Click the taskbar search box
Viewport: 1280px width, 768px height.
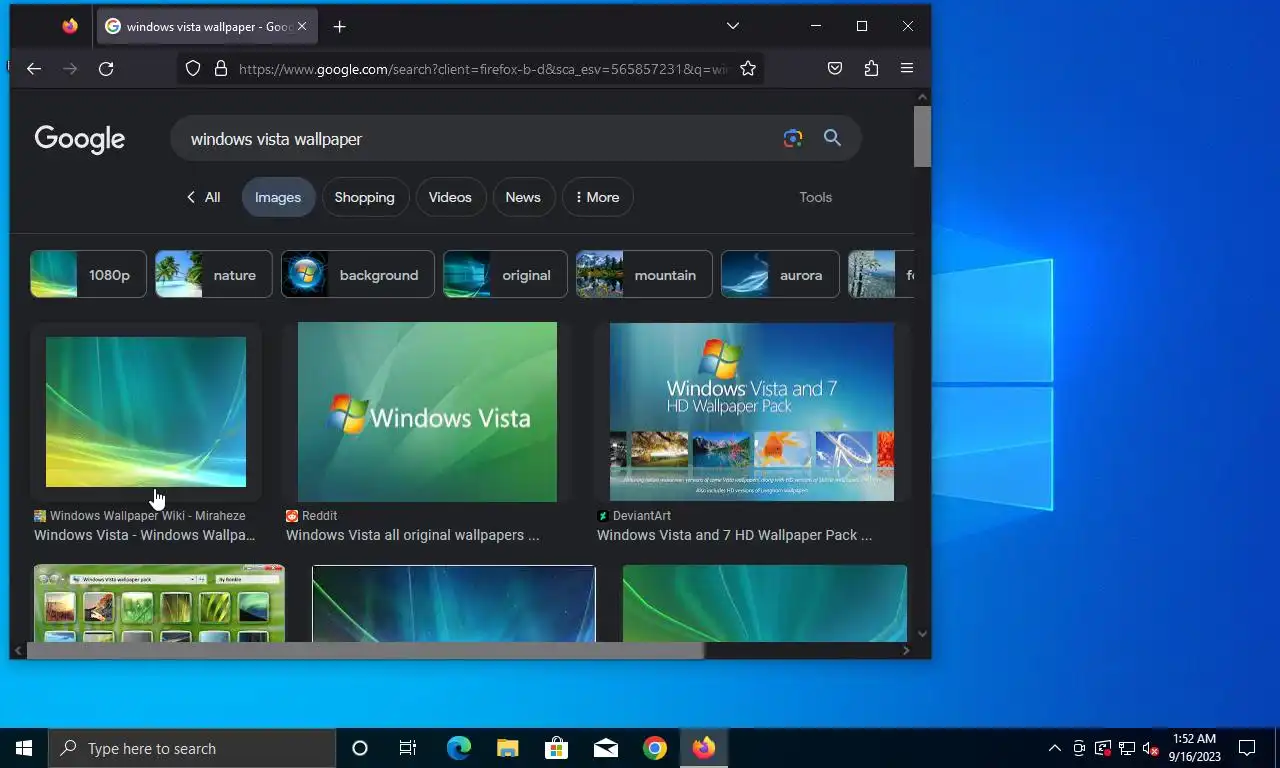coord(192,748)
